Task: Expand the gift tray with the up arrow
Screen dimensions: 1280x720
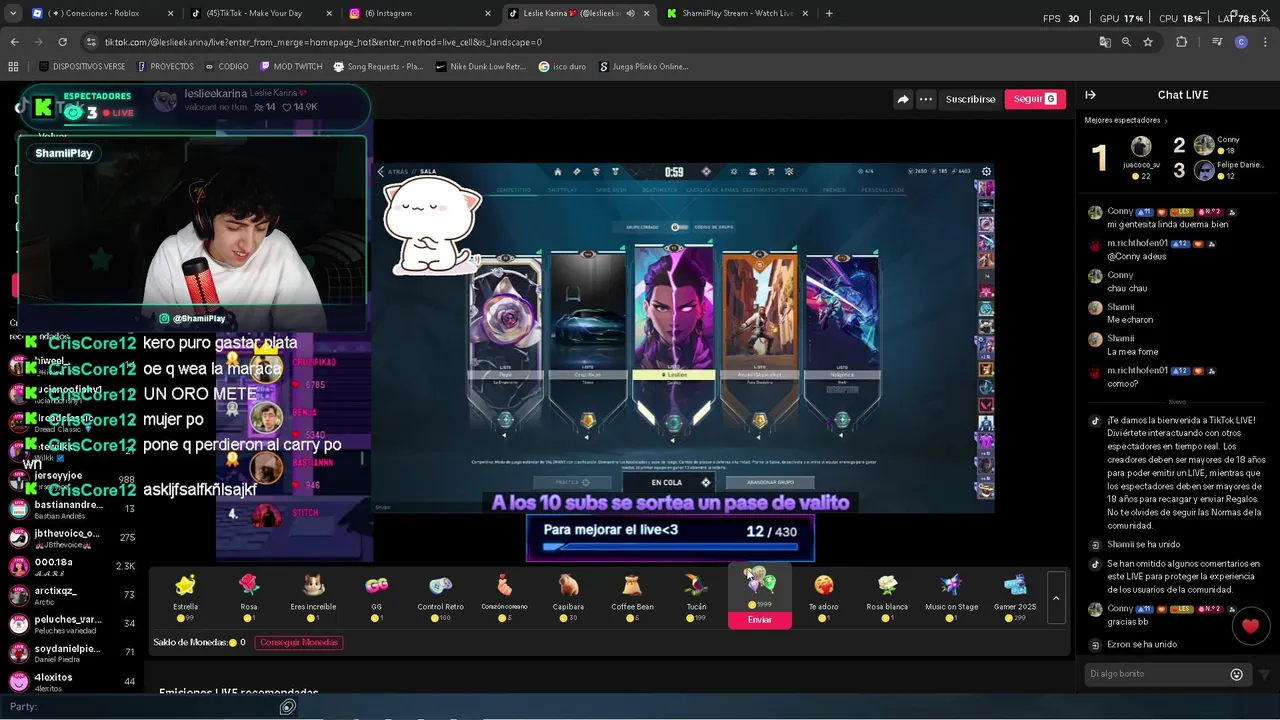Action: 1055,598
